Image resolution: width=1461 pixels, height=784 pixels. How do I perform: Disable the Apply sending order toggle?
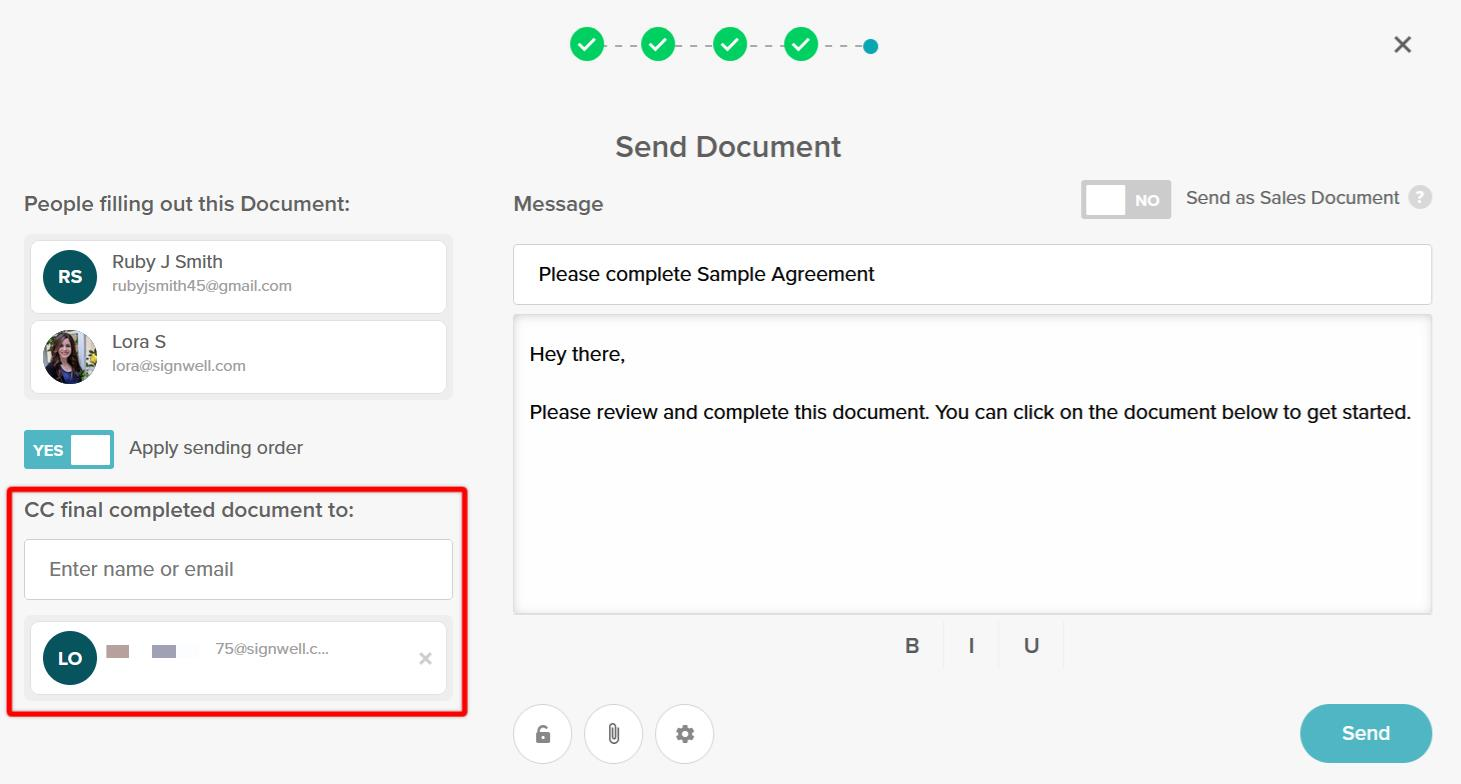(69, 450)
